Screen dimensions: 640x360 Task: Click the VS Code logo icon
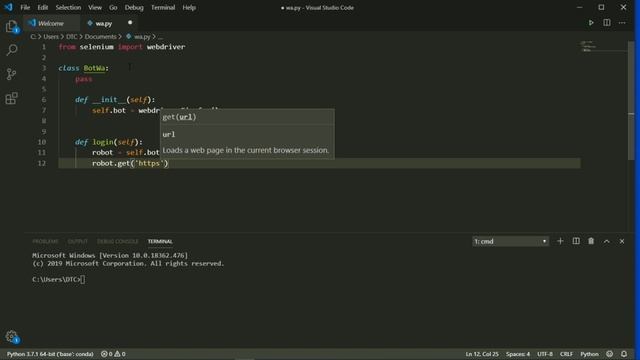(x=8, y=7)
